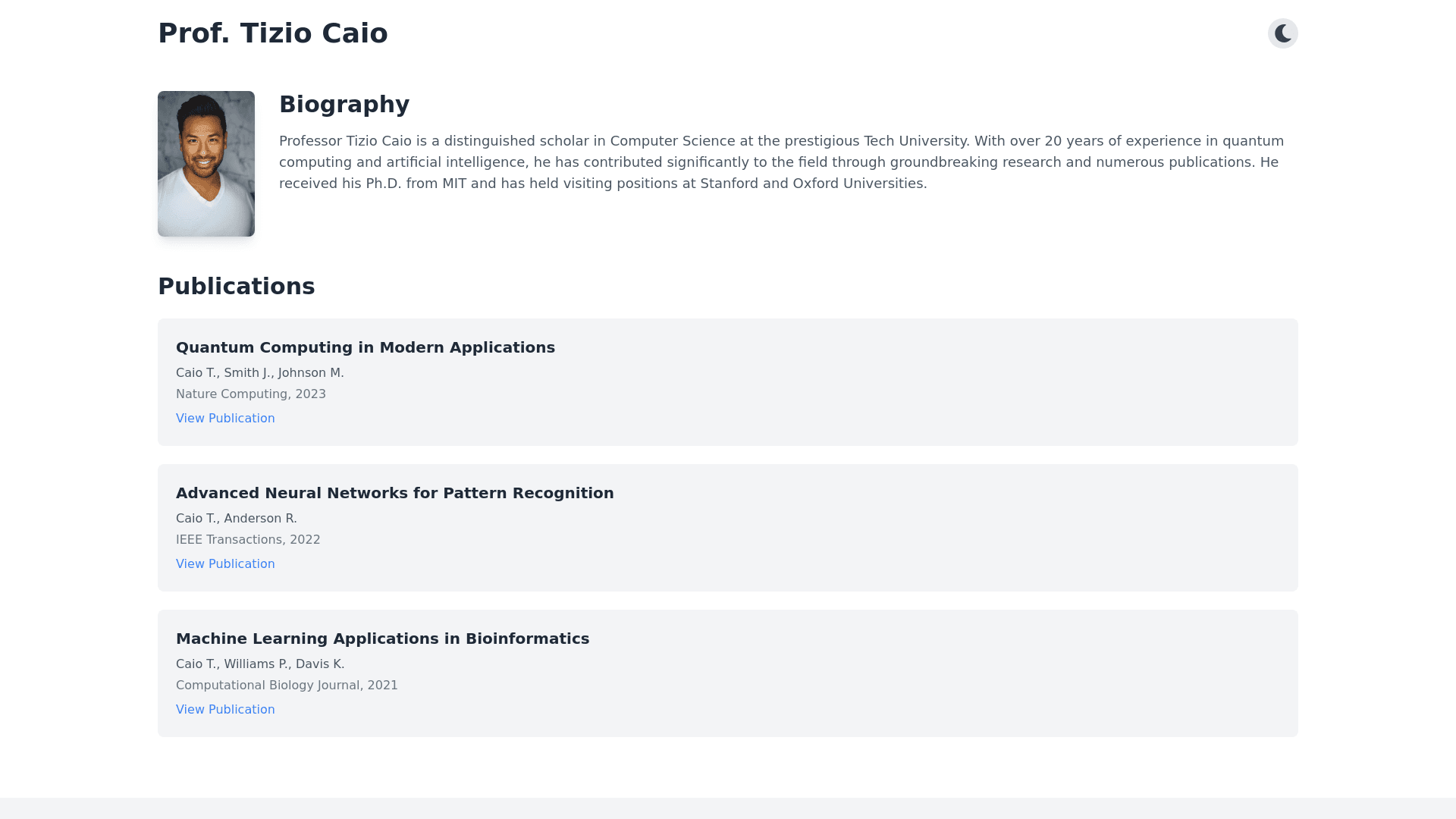1456x819 pixels.
Task: Open View Publication link for Quantum Computing paper
Action: click(225, 419)
